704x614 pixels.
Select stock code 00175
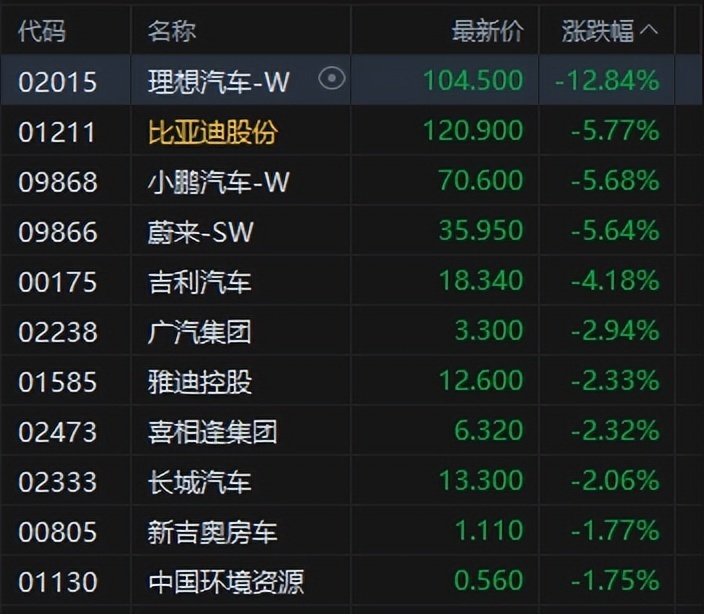pos(57,282)
